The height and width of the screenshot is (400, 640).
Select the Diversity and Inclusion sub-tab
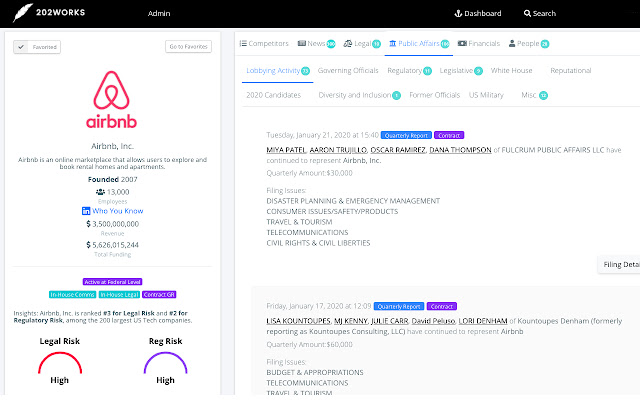pyautogui.click(x=359, y=95)
